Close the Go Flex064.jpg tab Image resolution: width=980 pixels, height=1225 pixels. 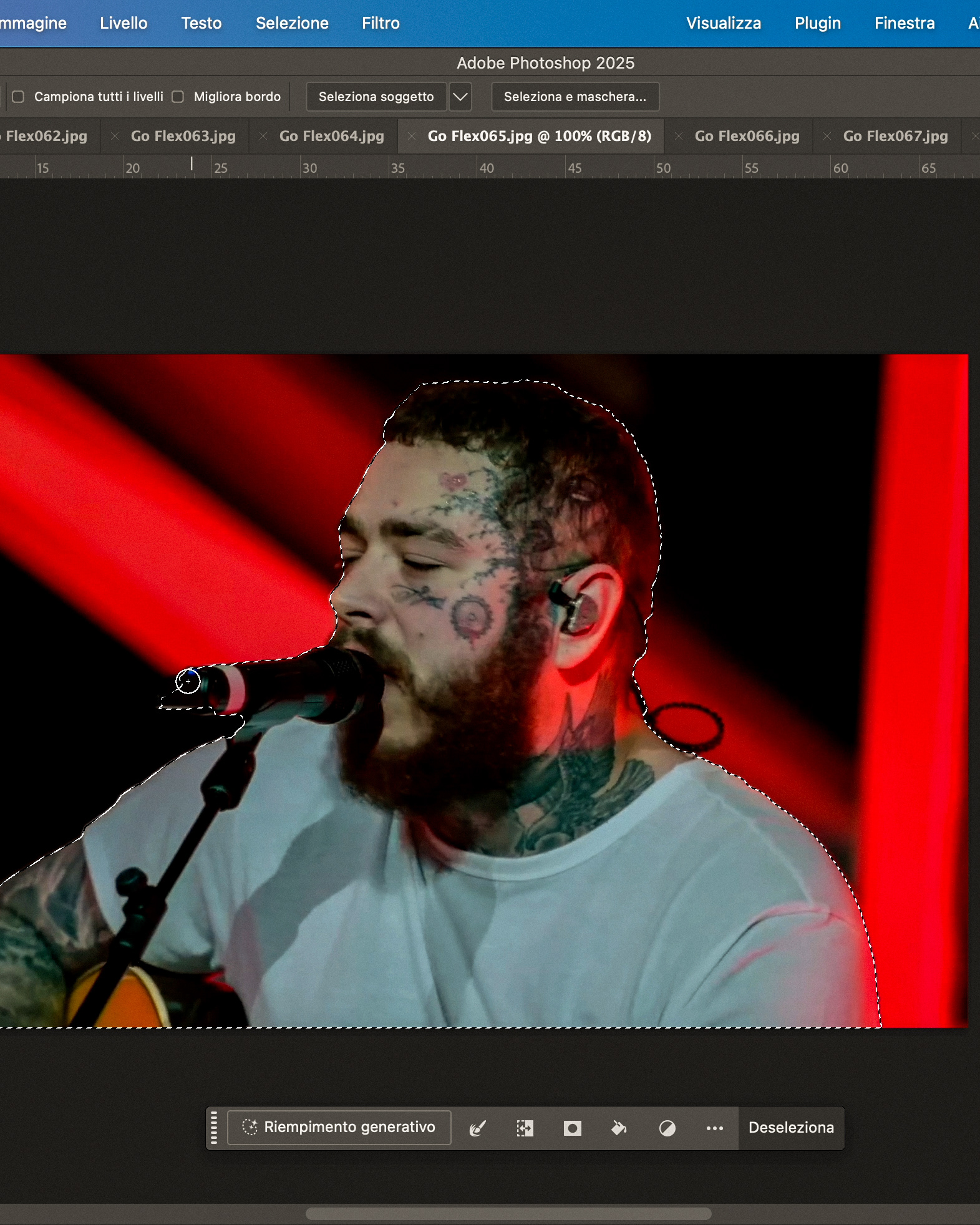pos(263,136)
